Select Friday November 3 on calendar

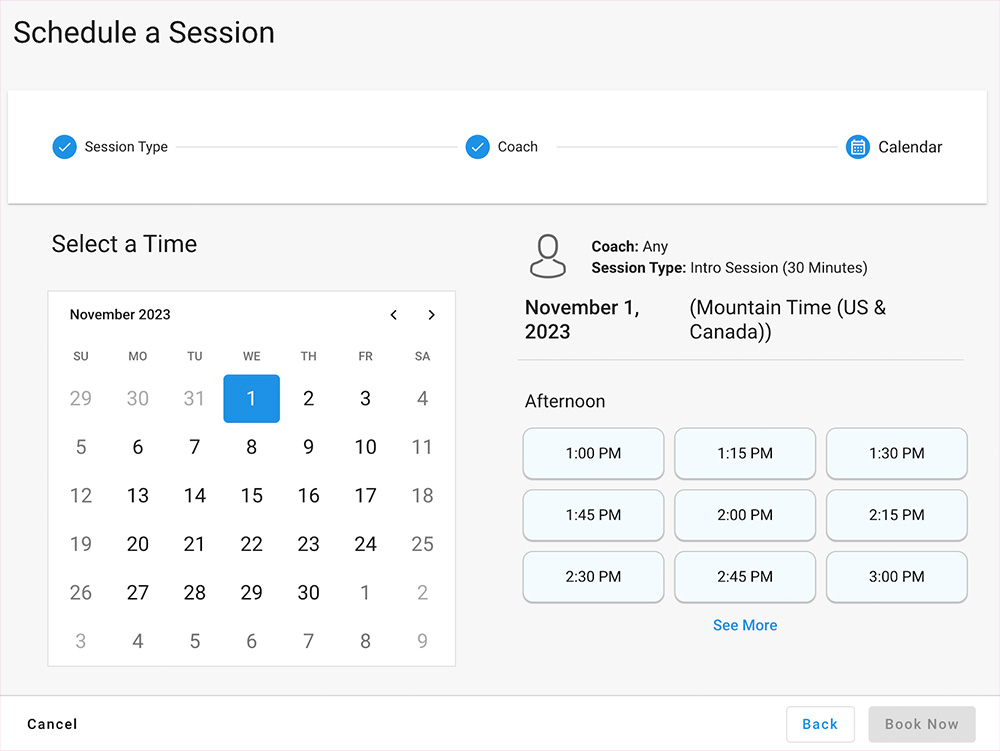(x=365, y=398)
